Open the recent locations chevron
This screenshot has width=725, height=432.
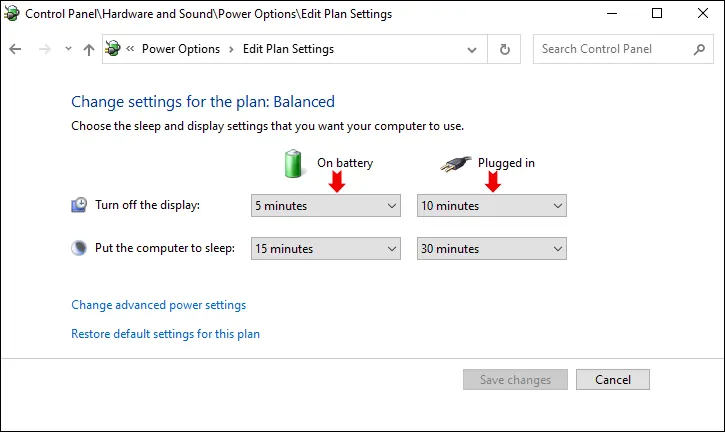[x=67, y=49]
